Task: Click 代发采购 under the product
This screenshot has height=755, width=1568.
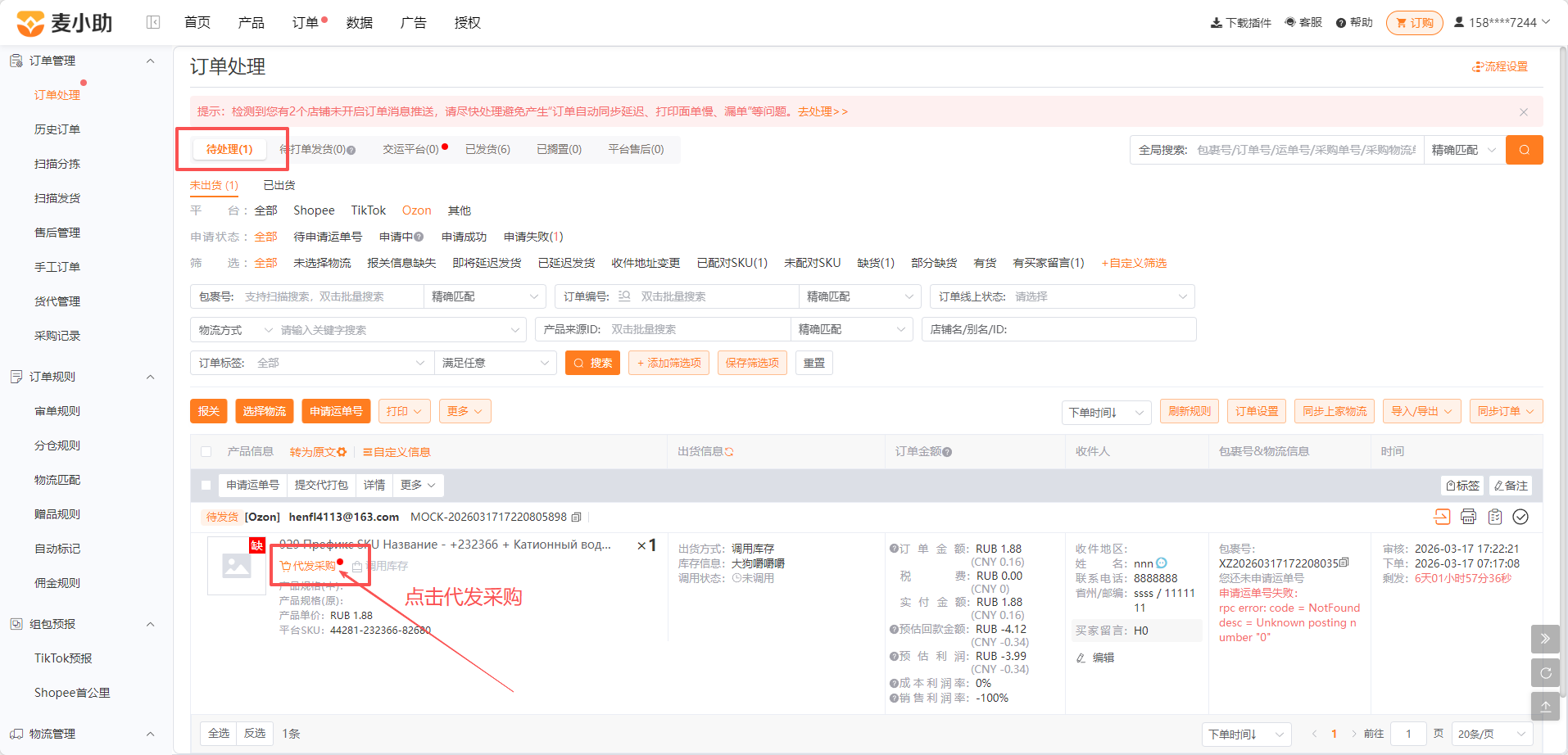Action: pos(308,566)
